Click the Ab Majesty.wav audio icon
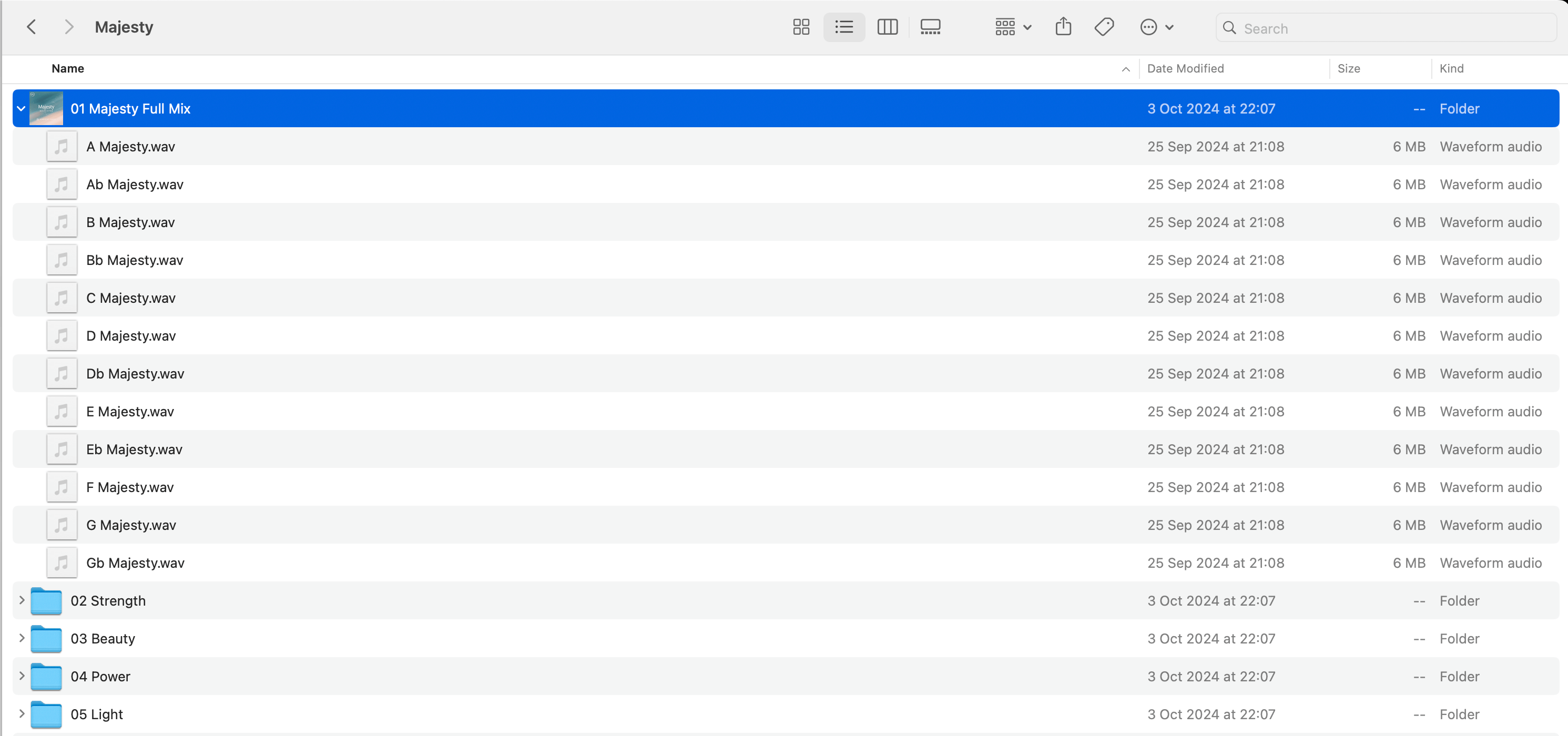The image size is (1568, 736). pyautogui.click(x=62, y=184)
